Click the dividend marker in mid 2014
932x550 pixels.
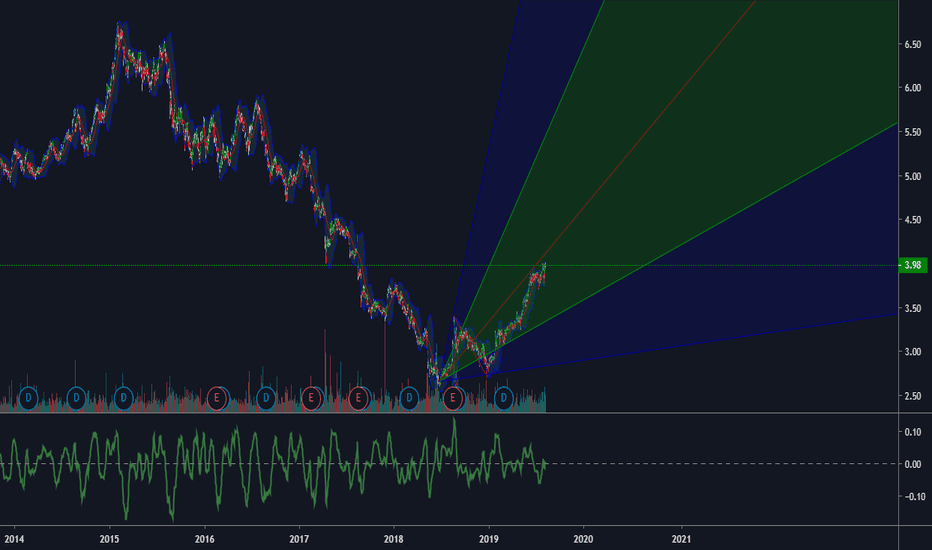pyautogui.click(x=76, y=398)
